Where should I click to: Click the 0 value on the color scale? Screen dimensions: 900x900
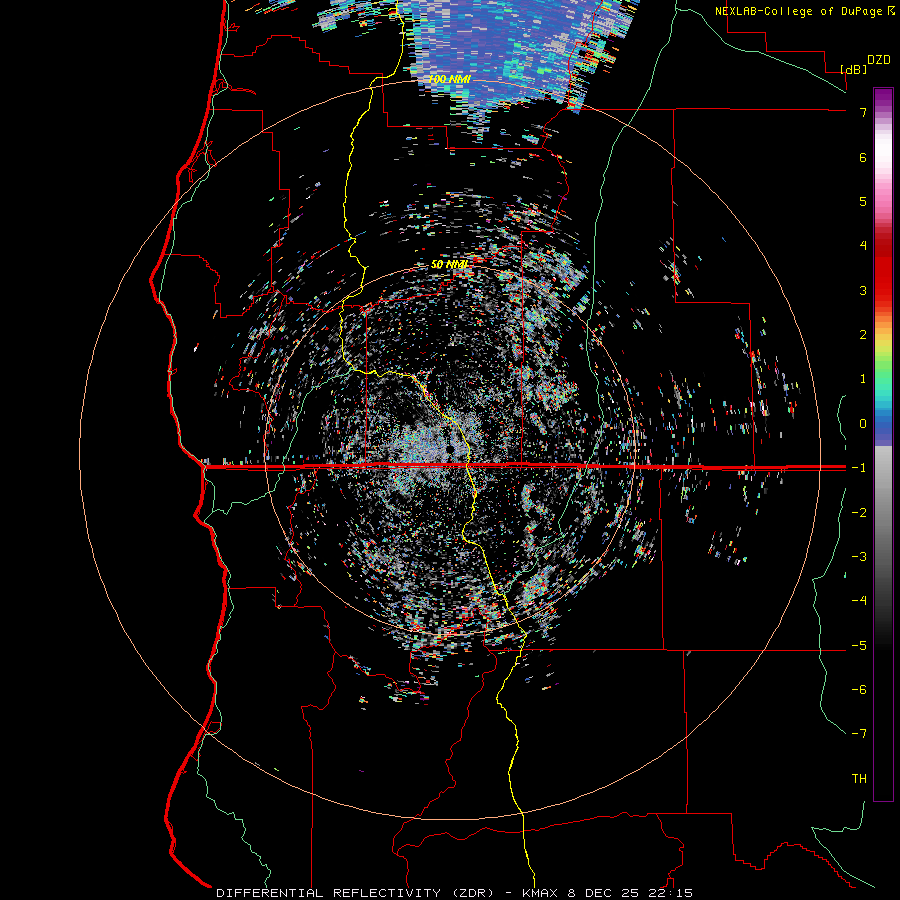(x=863, y=424)
